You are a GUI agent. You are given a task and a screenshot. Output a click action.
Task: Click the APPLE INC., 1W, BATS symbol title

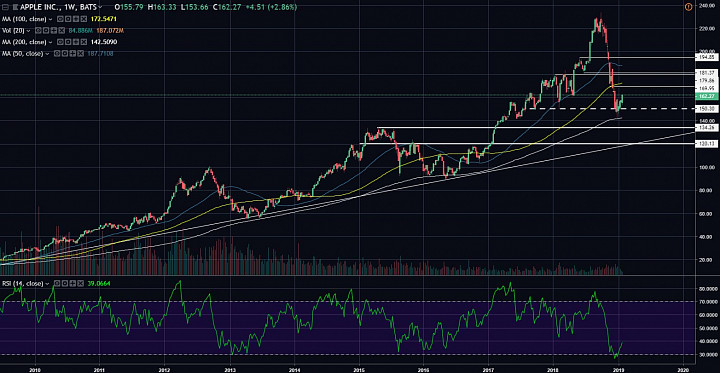[58, 7]
